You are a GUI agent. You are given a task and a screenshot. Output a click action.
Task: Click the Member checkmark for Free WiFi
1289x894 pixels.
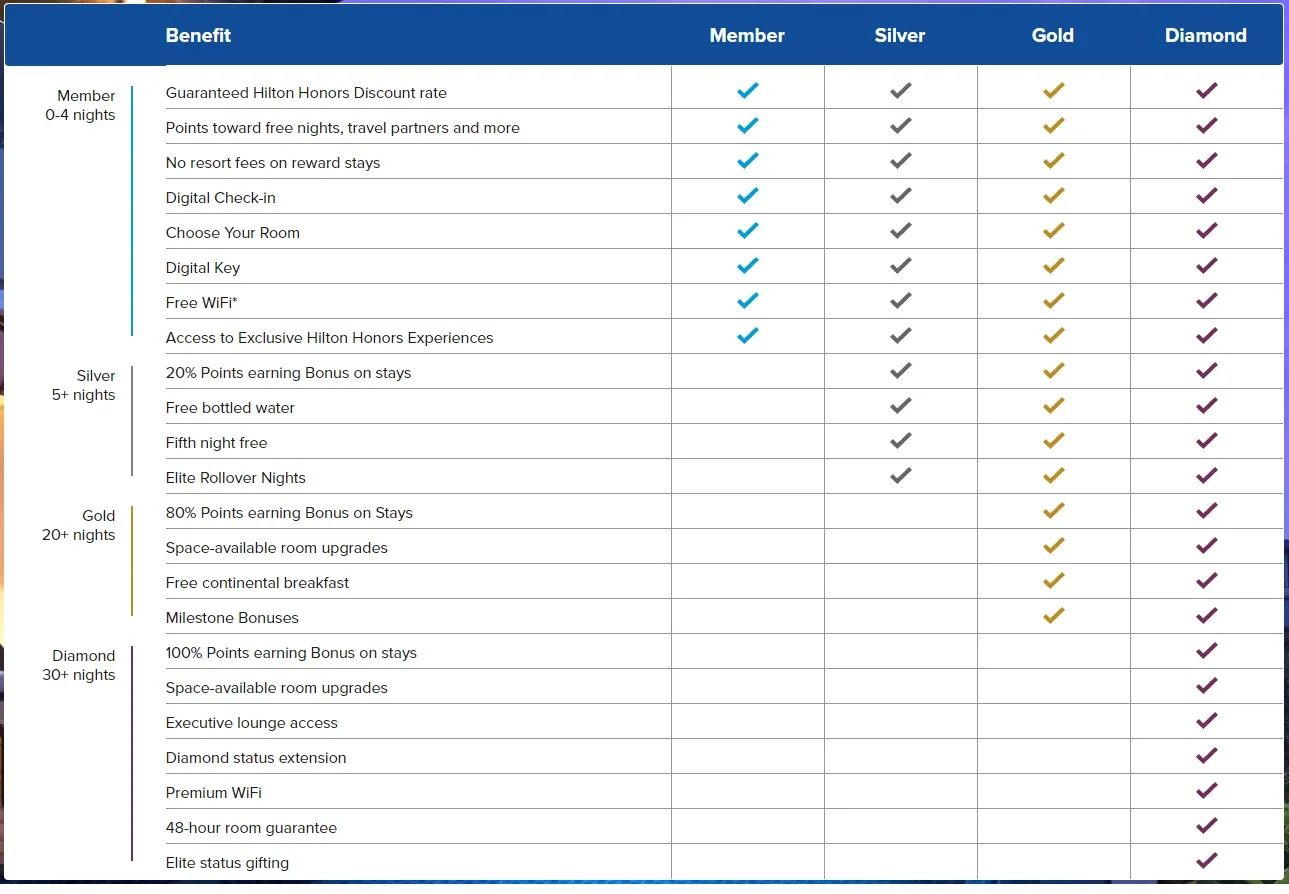(748, 301)
